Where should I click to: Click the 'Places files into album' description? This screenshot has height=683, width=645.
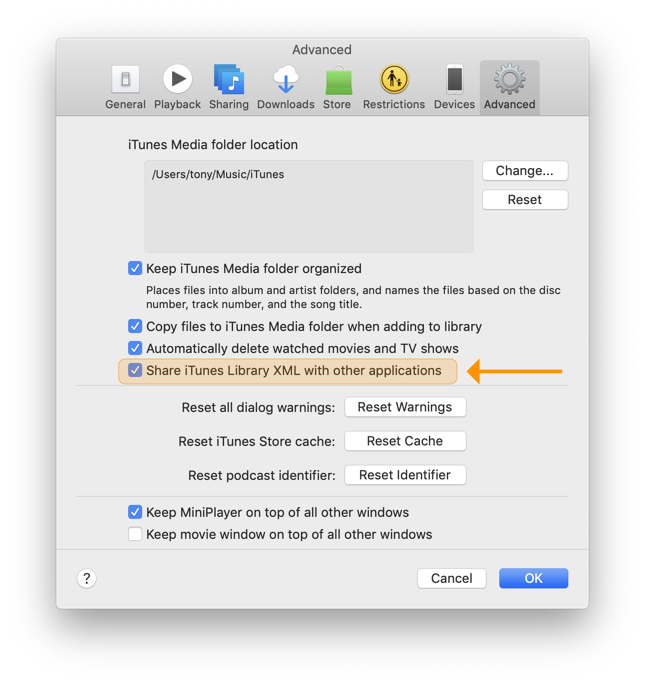(353, 297)
